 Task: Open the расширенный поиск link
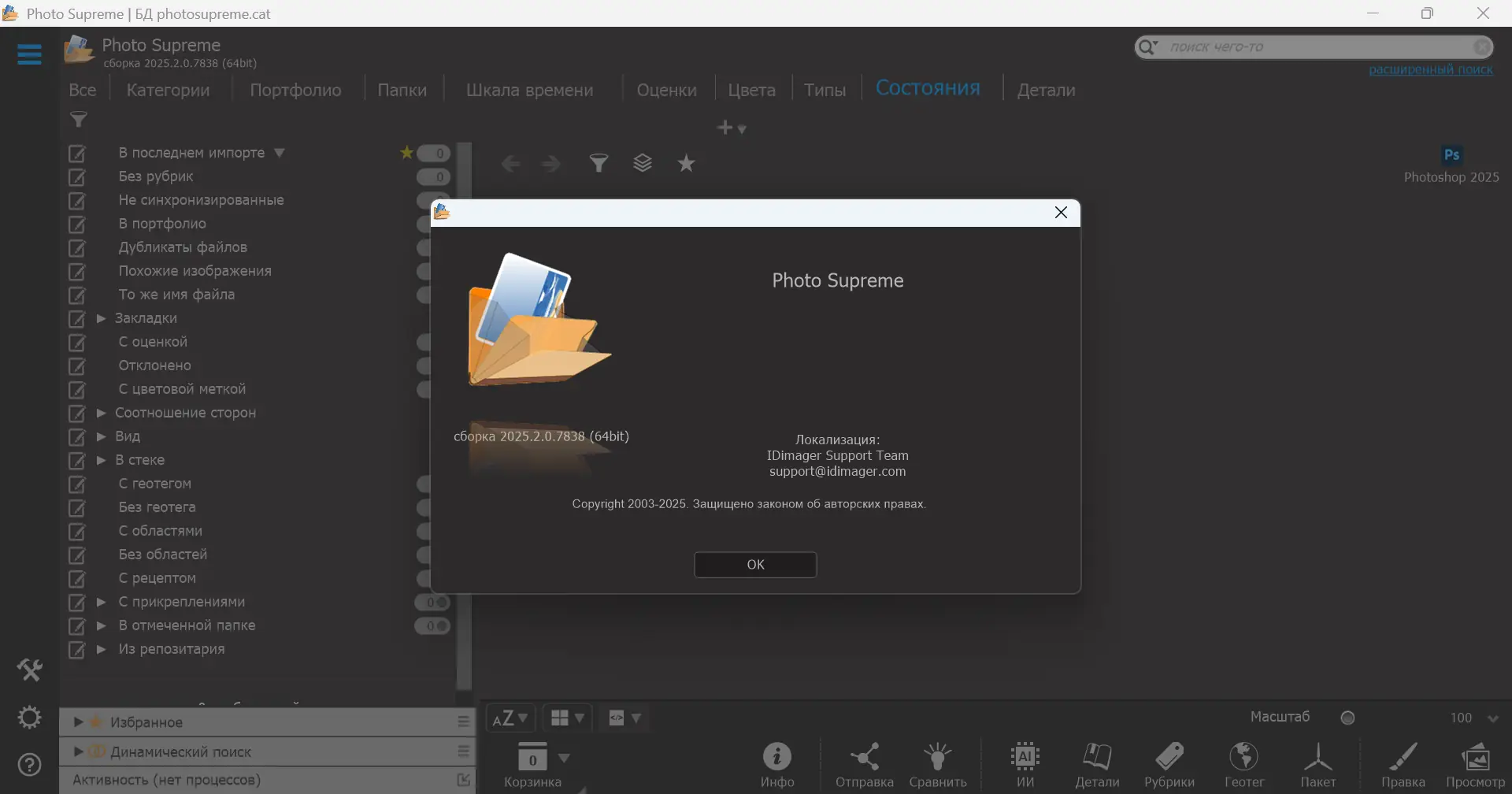click(1432, 69)
